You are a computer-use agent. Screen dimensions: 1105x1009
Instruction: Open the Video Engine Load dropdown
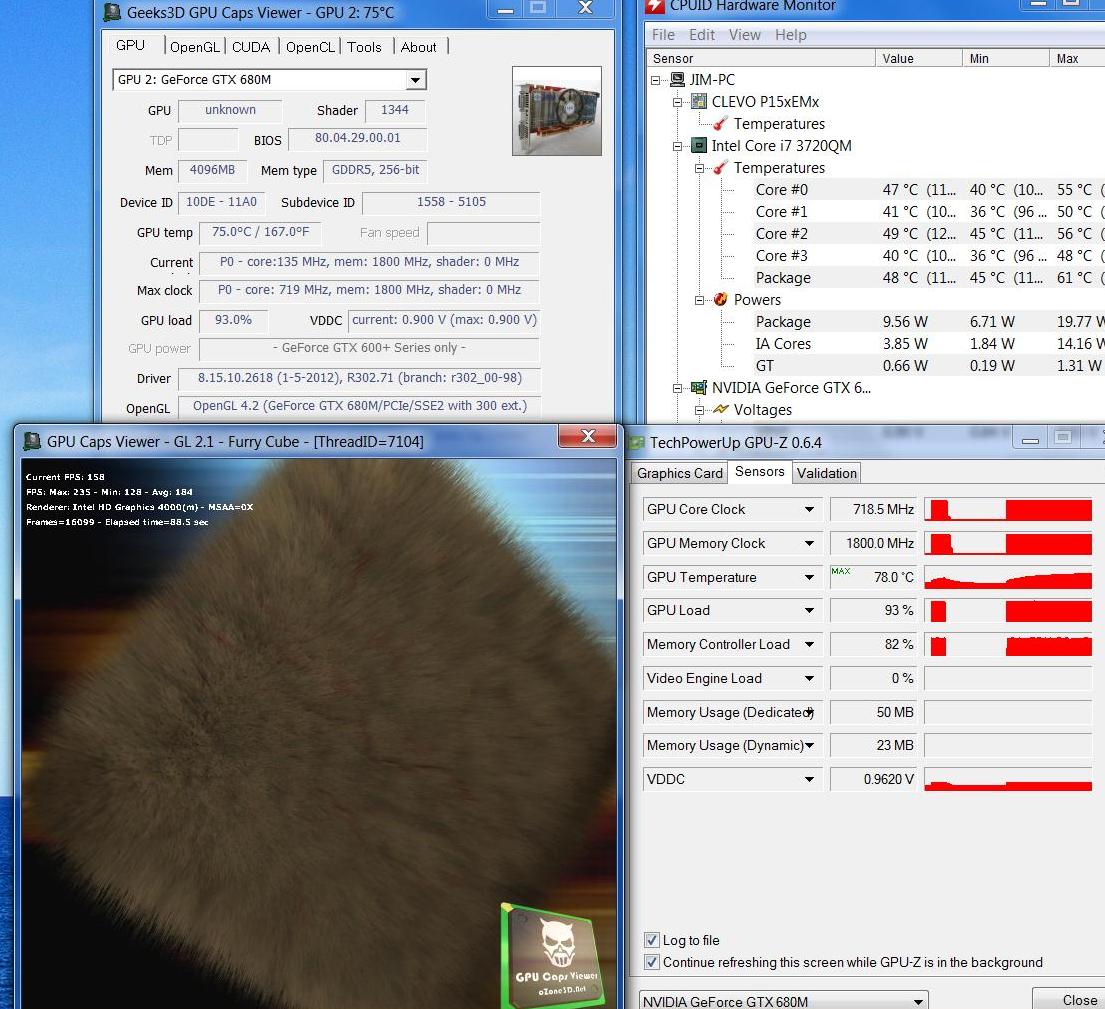click(809, 678)
